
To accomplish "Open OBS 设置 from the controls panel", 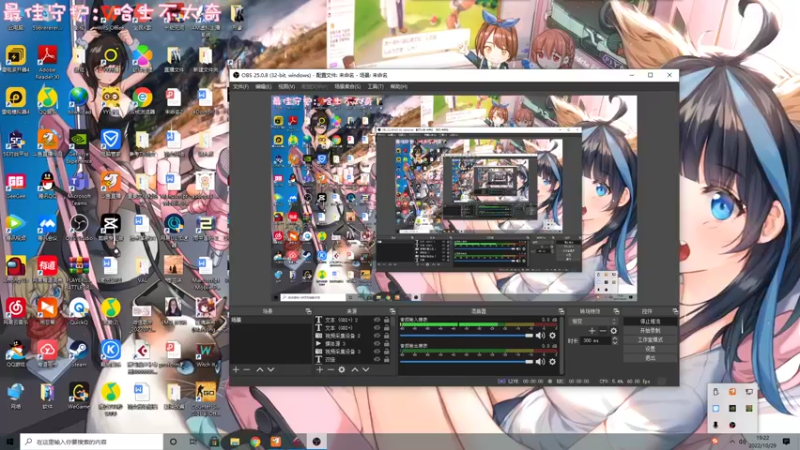I will (650, 349).
